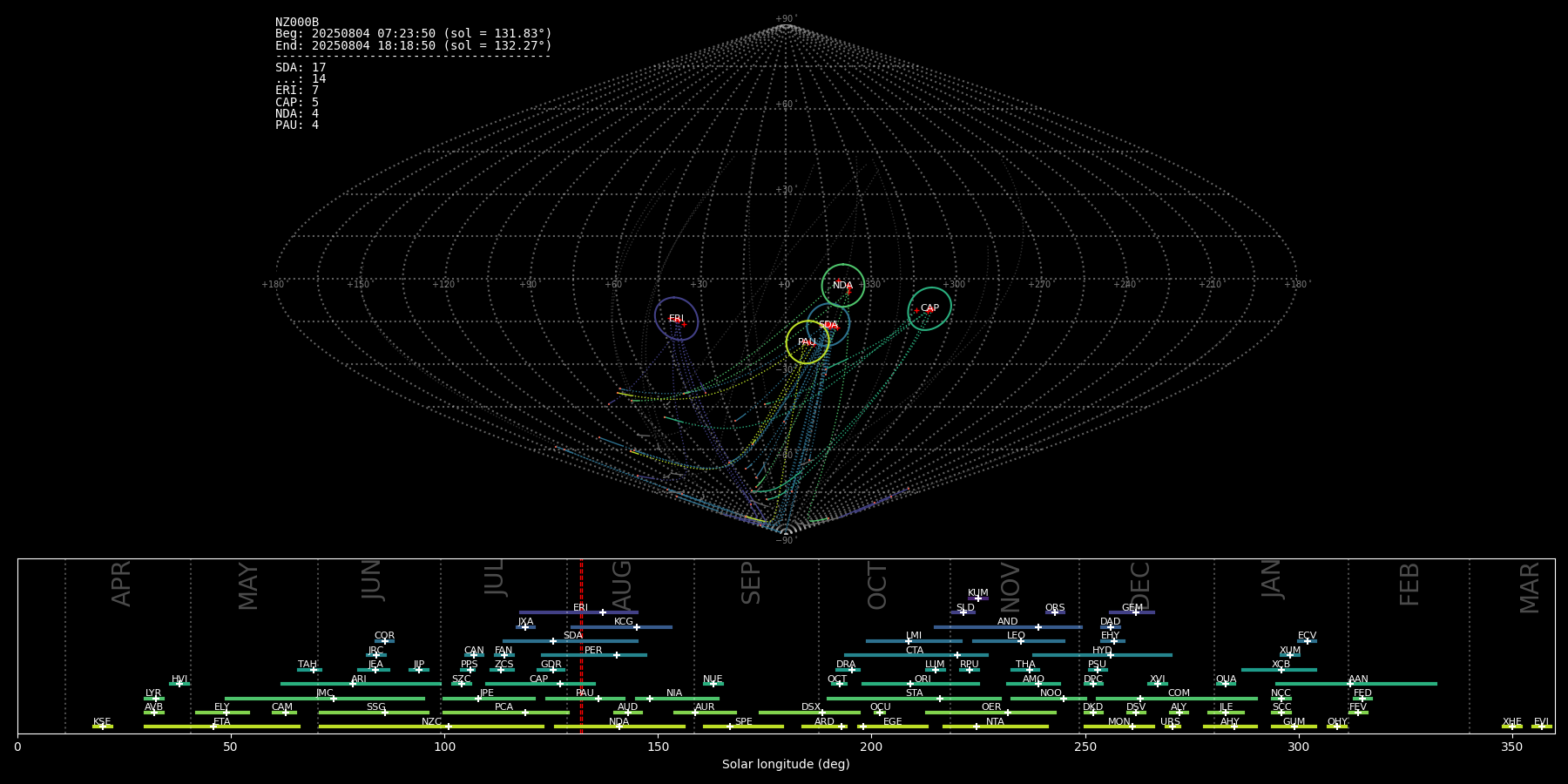Click the SPE shower bar in timeline
Viewport: 1568px width, 784px height.
743,727
